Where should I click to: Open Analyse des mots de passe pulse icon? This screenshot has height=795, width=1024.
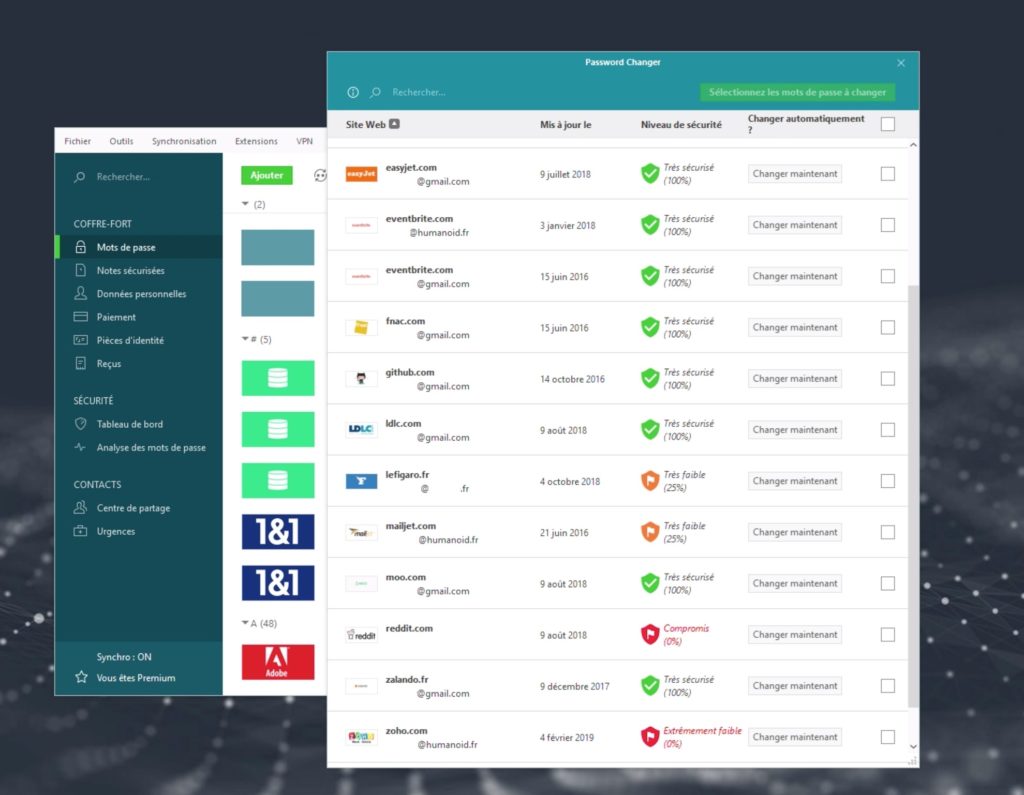tap(80, 447)
